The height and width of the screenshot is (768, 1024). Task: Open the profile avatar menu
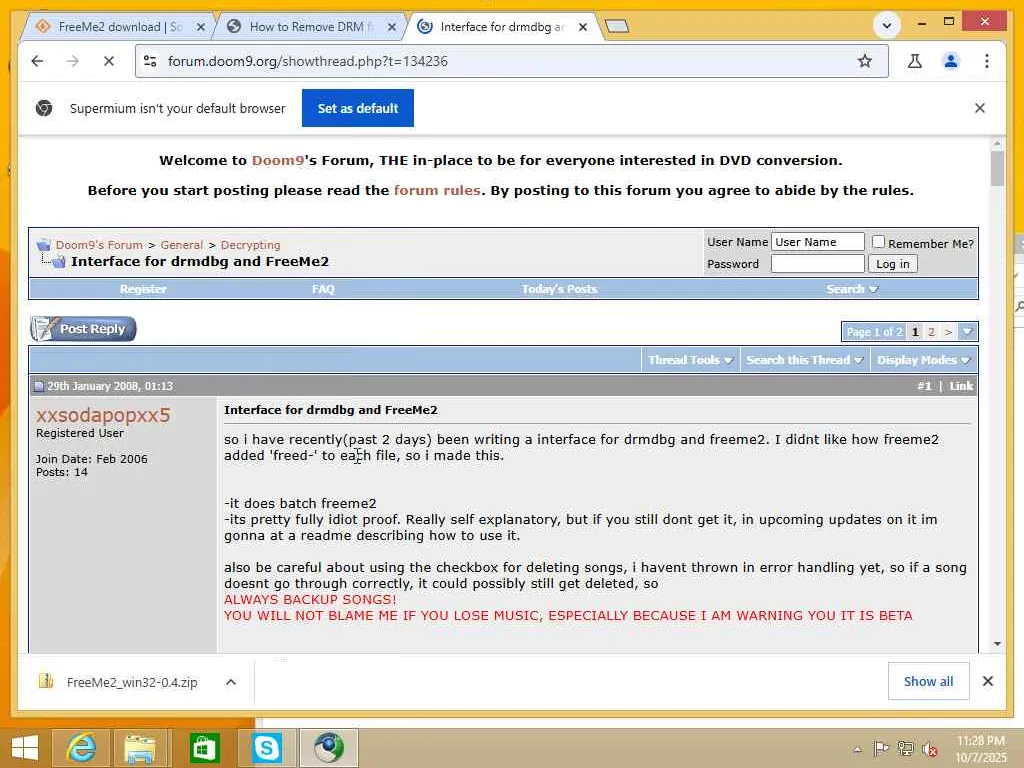click(951, 61)
